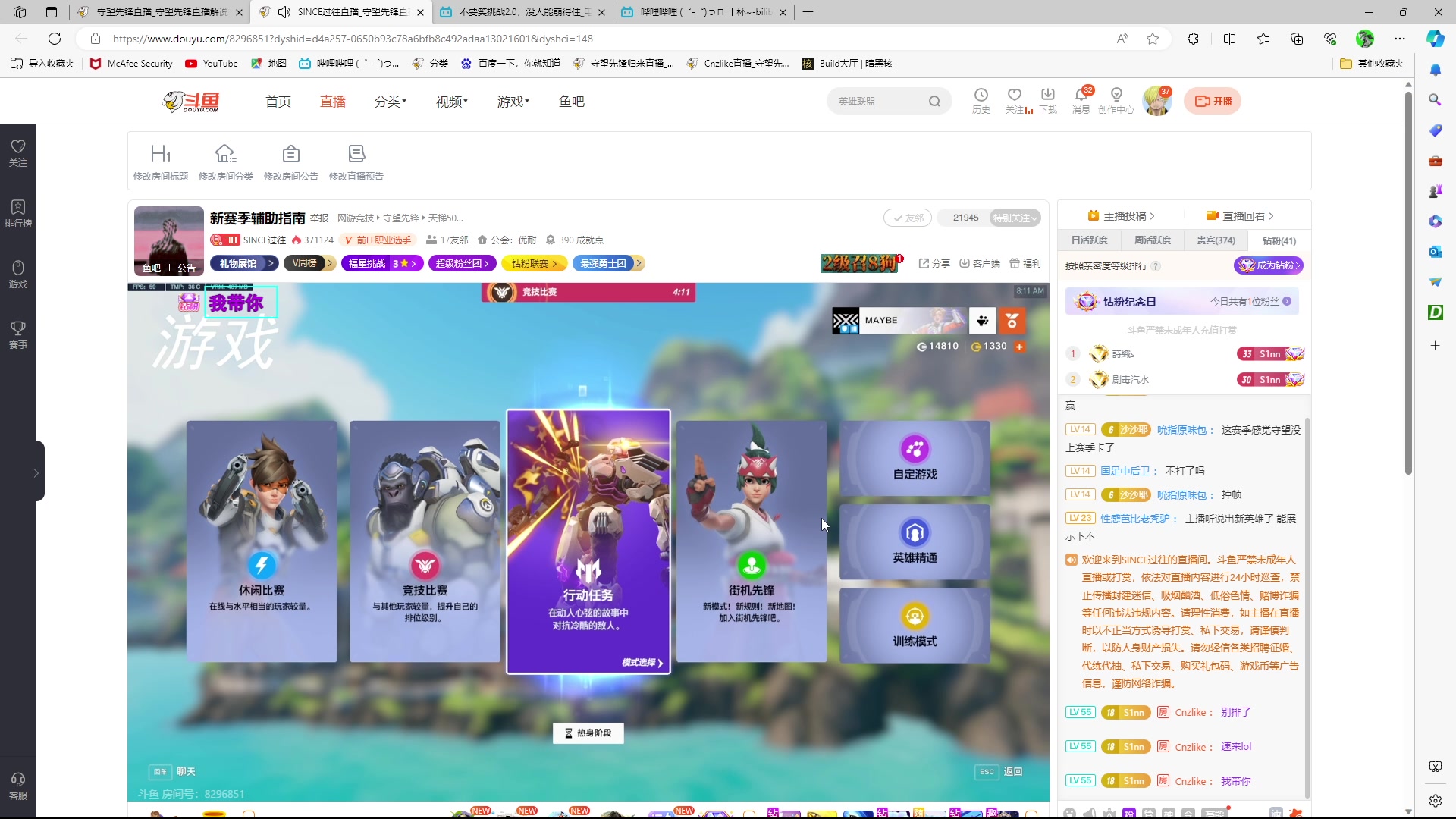Open the leaderboard icon in left sidebar

[18, 207]
